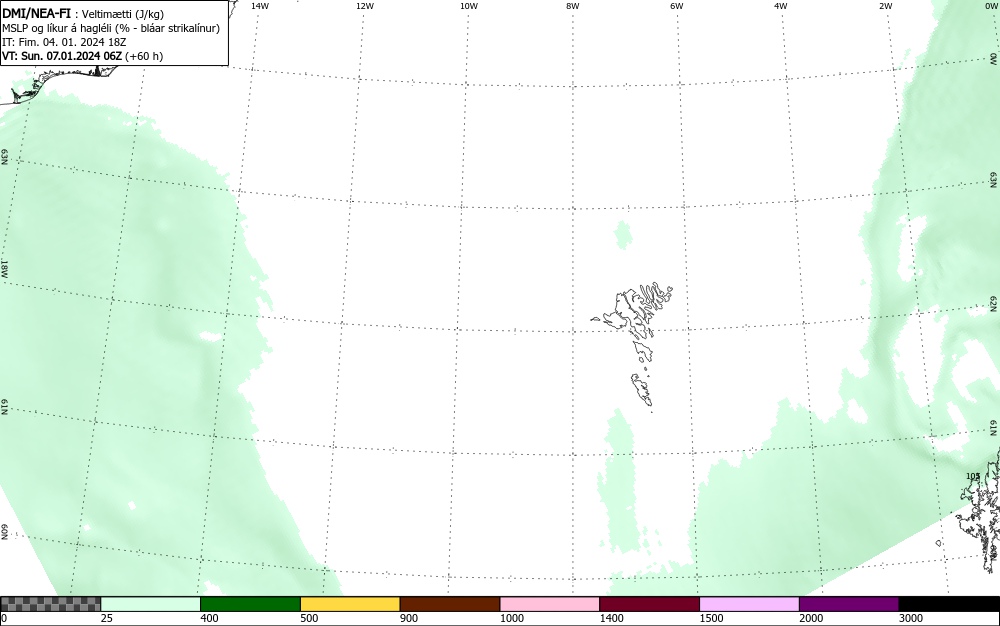Click the 0W longitude label at top right
Viewport: 1000px width, 626px height.
tap(990, 6)
